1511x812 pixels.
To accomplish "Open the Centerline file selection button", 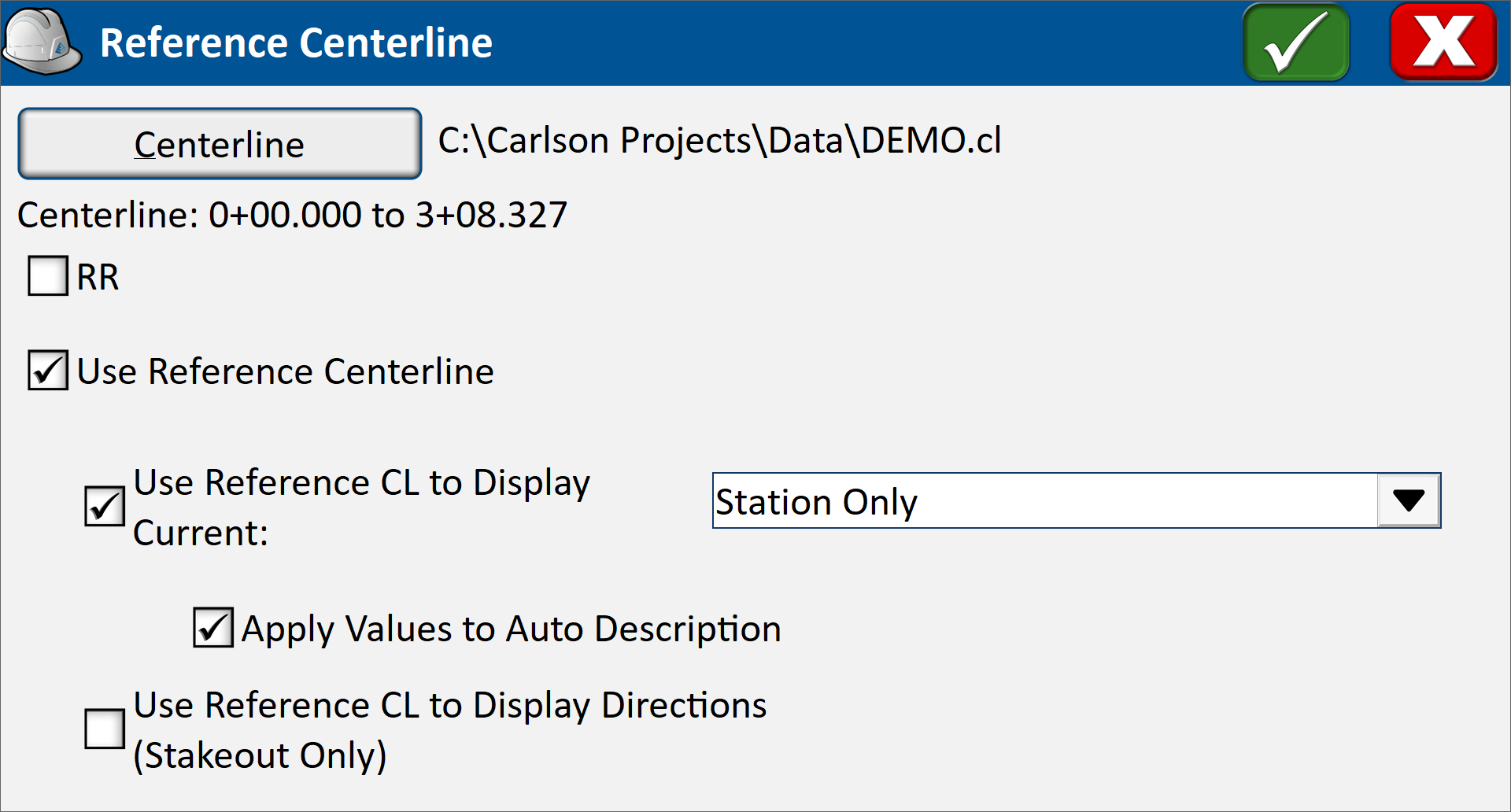I will point(220,143).
